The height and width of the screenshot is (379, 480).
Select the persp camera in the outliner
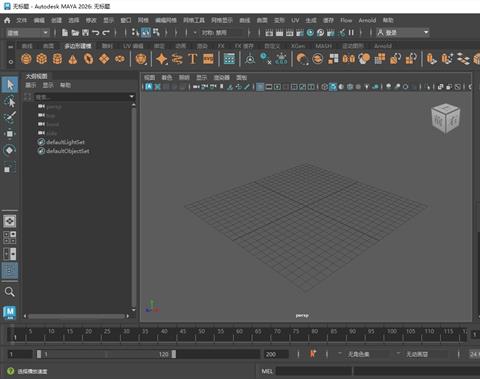(54, 107)
